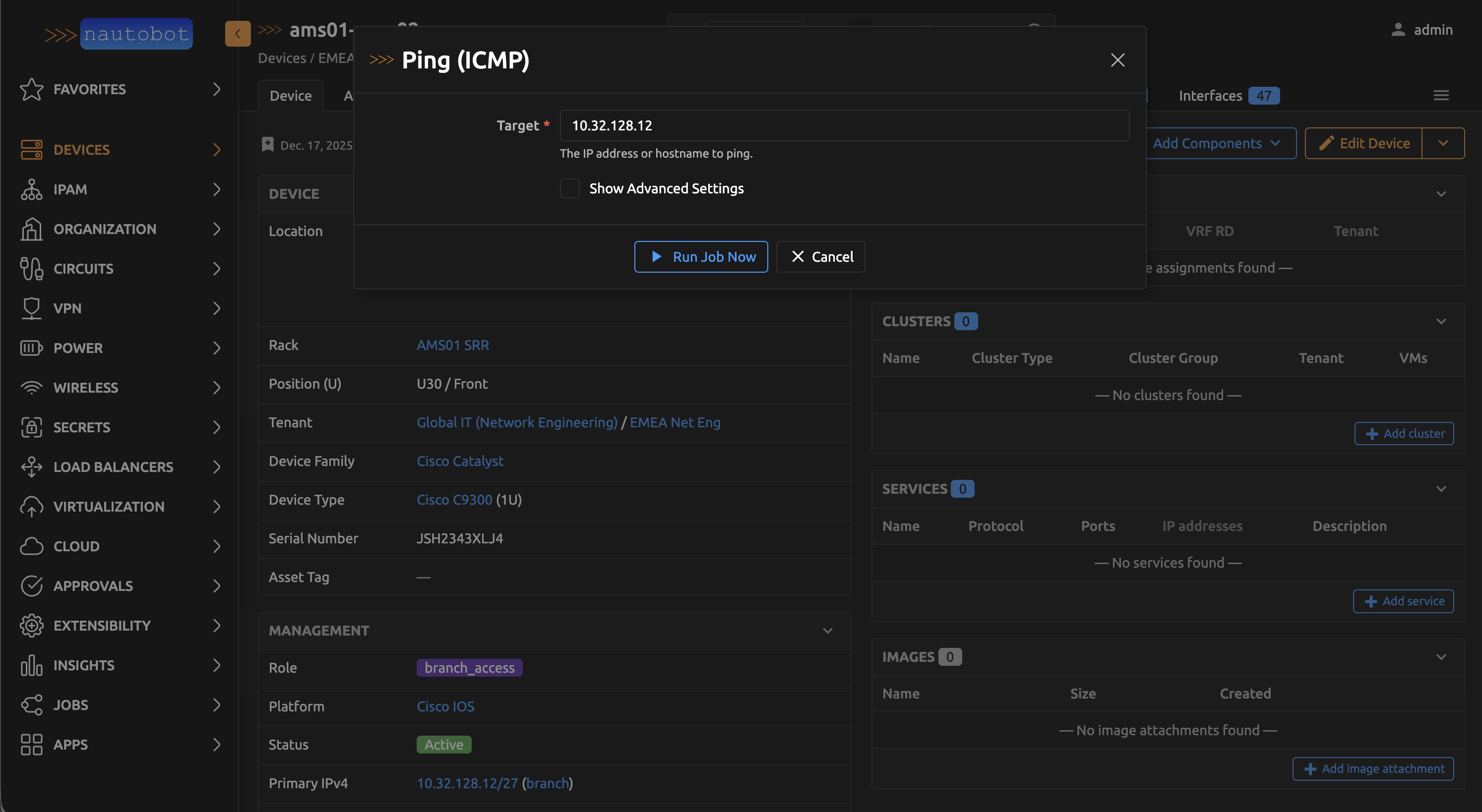Collapse the Clusters panel chevron
Image resolution: width=1482 pixels, height=812 pixels.
[1440, 321]
